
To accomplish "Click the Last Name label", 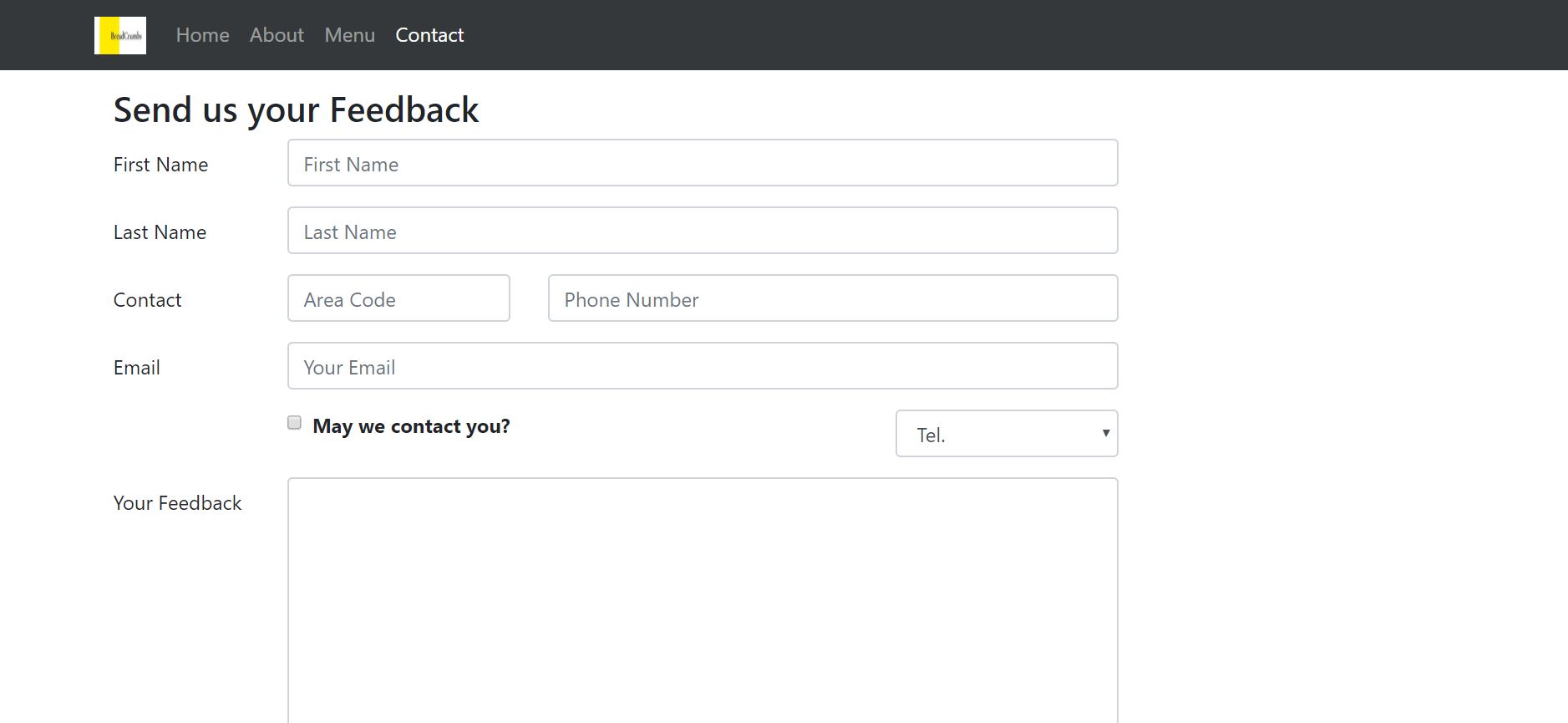I will click(160, 232).
